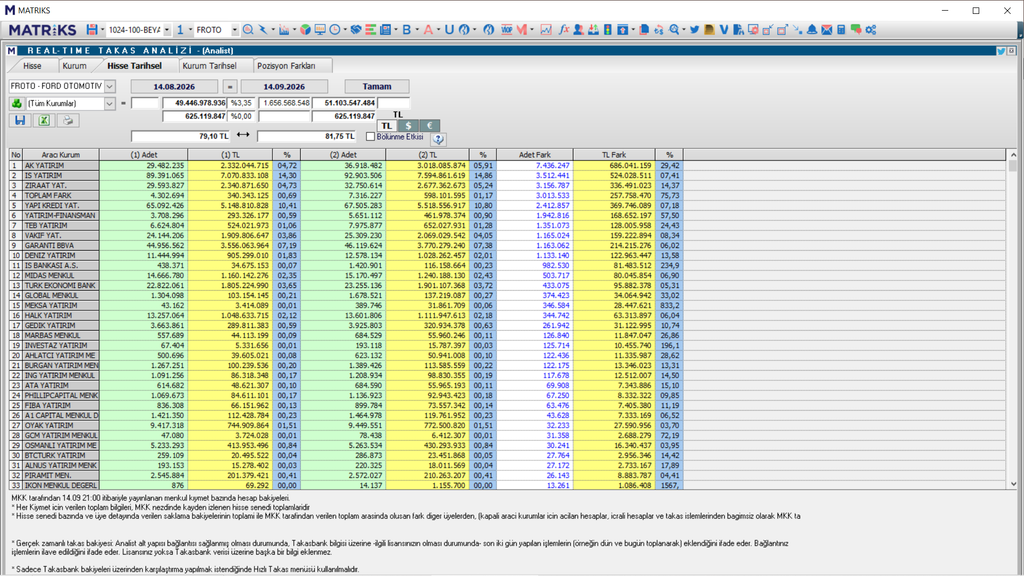Toggle the Bölünme Etkisi checkbox
This screenshot has height=576, width=1024.
point(371,137)
